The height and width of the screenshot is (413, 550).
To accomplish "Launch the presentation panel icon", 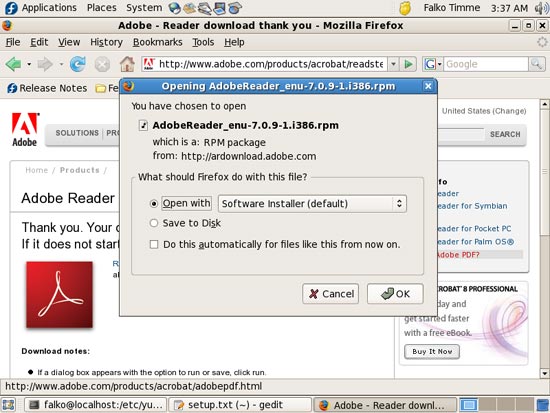I will coord(220,8).
